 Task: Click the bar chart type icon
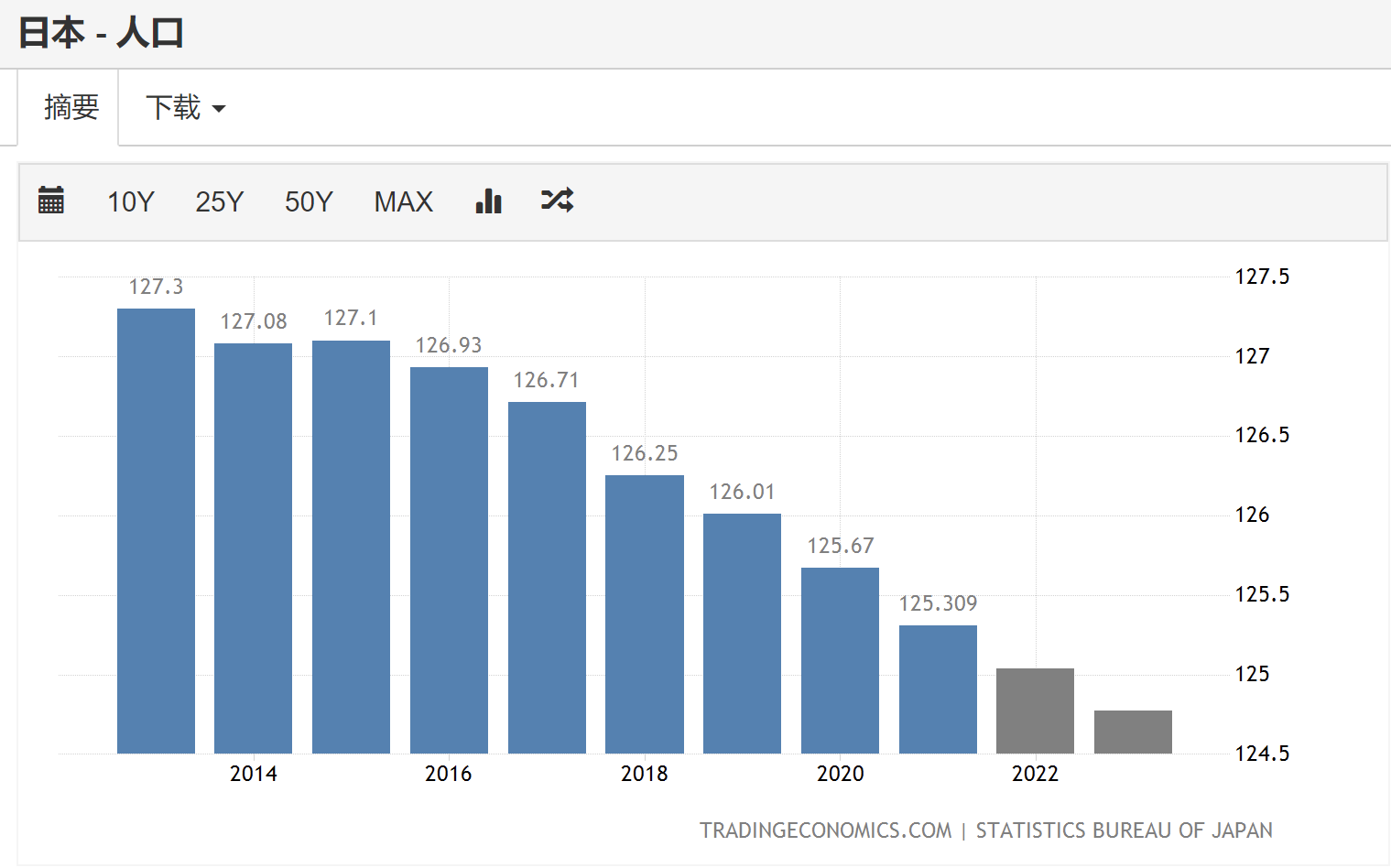489,201
